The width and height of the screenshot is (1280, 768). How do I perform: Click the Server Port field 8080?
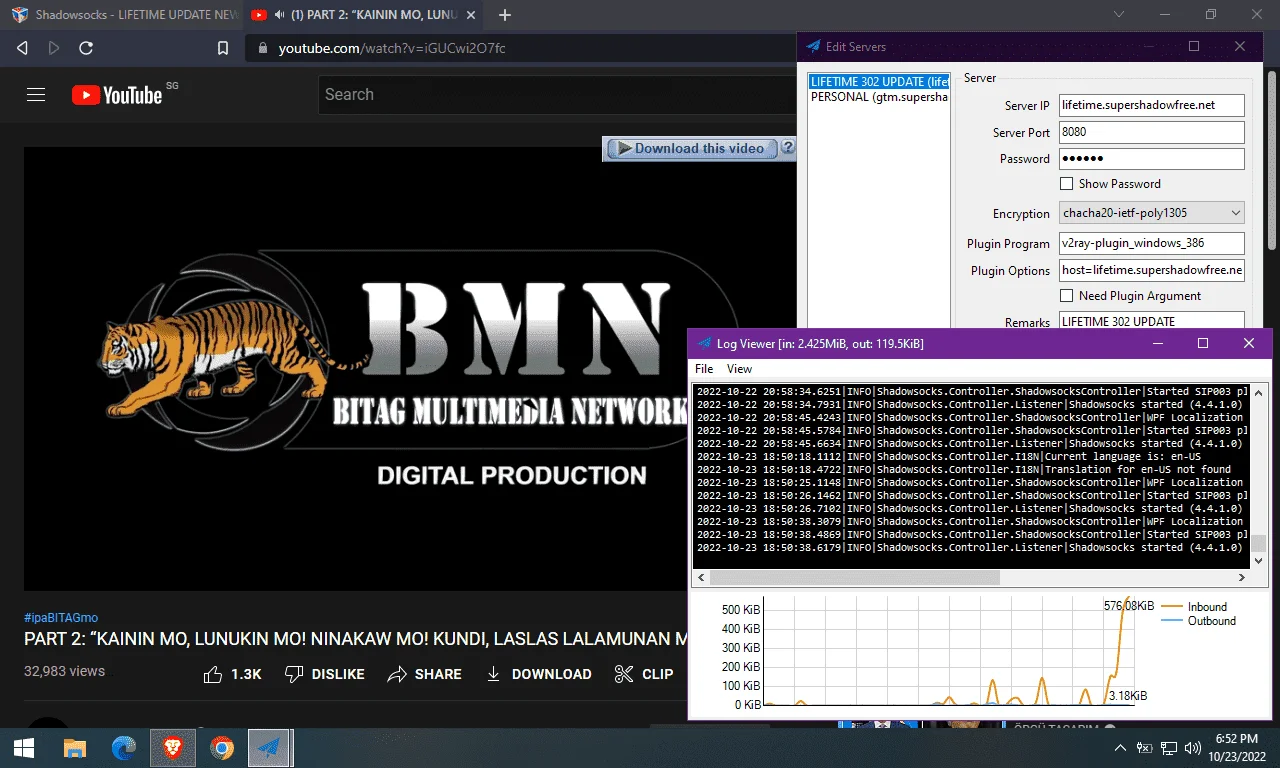pyautogui.click(x=1152, y=132)
